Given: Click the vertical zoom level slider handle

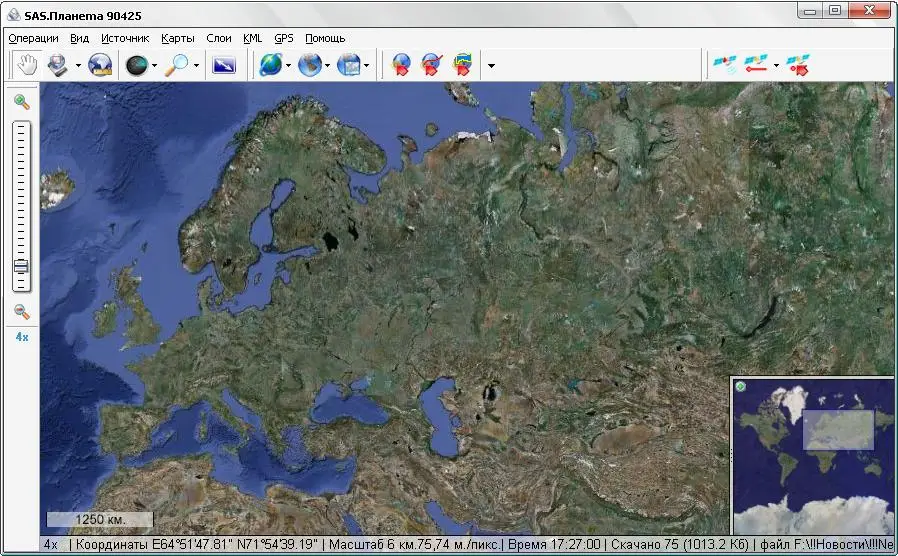Looking at the screenshot, I should click(21, 267).
